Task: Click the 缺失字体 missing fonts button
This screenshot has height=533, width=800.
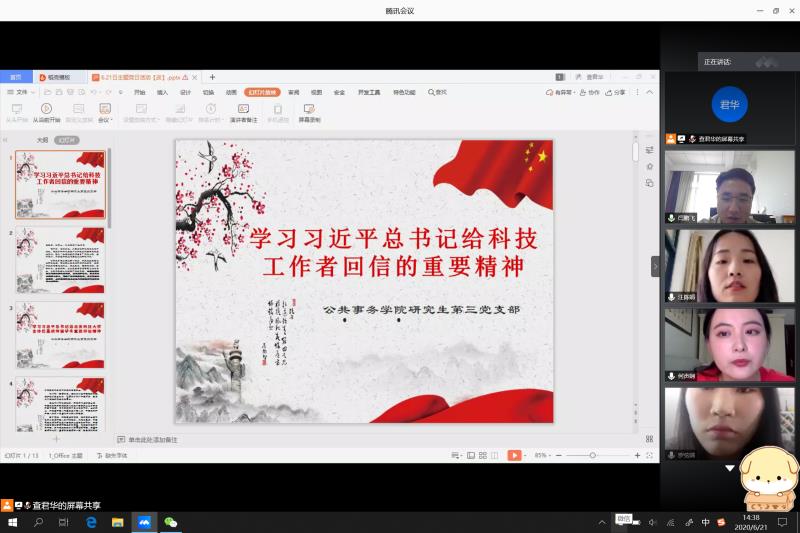Action: 112,455
